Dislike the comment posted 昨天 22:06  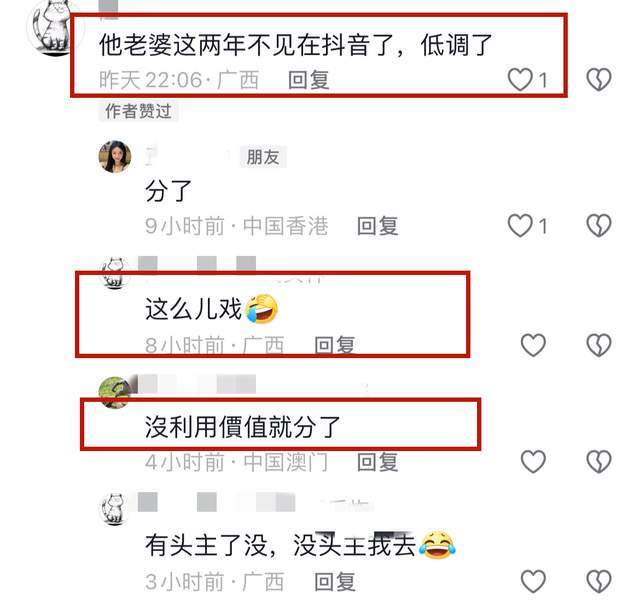click(x=599, y=79)
